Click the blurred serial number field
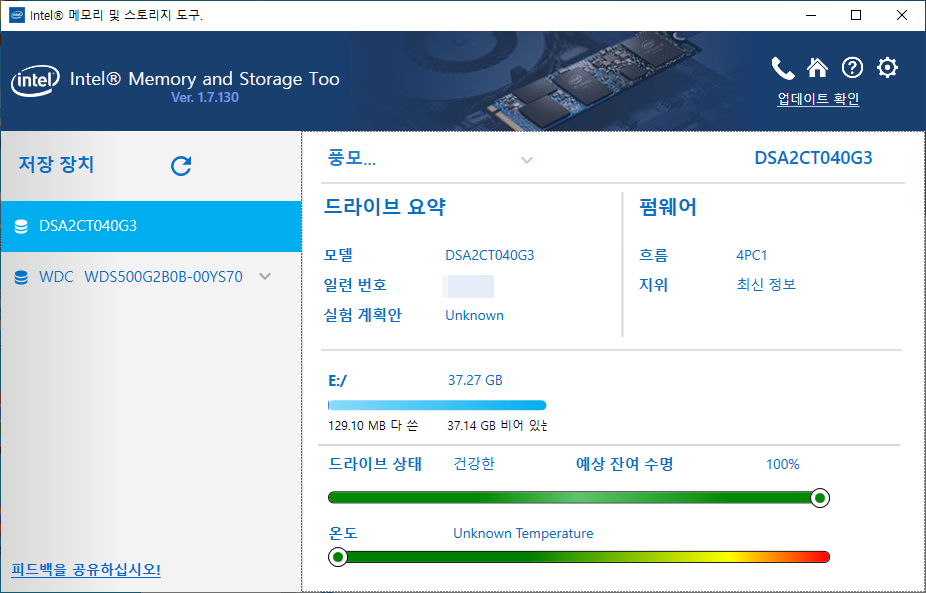Image resolution: width=926 pixels, height=593 pixels. coord(468,286)
